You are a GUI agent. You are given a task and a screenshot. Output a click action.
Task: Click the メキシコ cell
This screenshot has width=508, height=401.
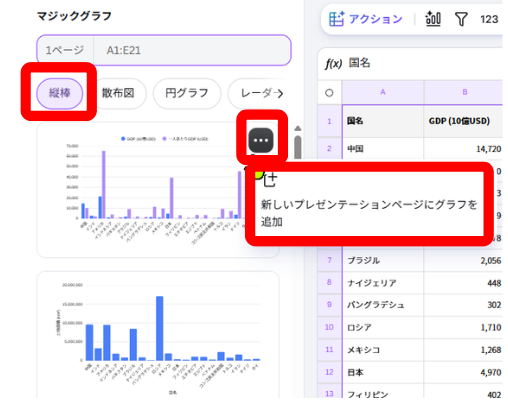tap(383, 350)
